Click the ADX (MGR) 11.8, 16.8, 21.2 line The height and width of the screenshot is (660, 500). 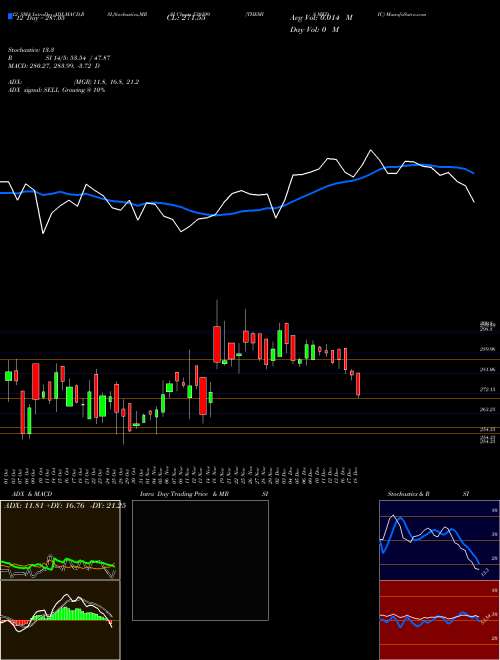point(74,82)
